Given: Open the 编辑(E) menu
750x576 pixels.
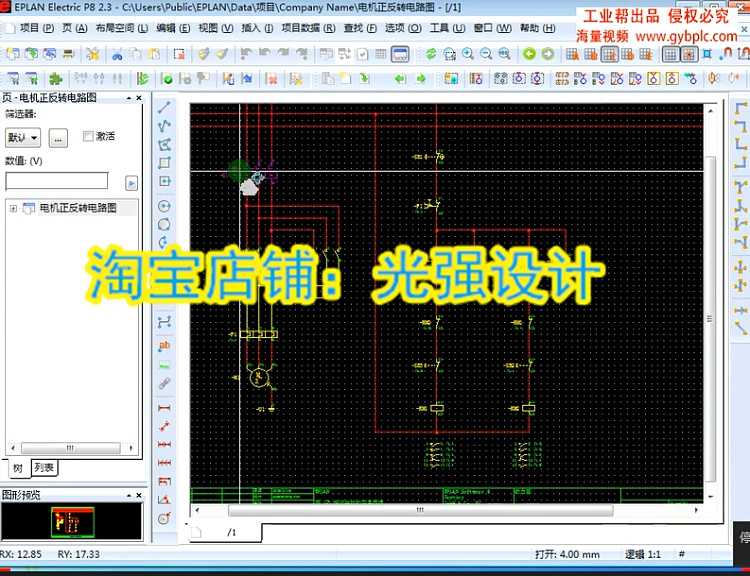Looking at the screenshot, I should point(173,28).
